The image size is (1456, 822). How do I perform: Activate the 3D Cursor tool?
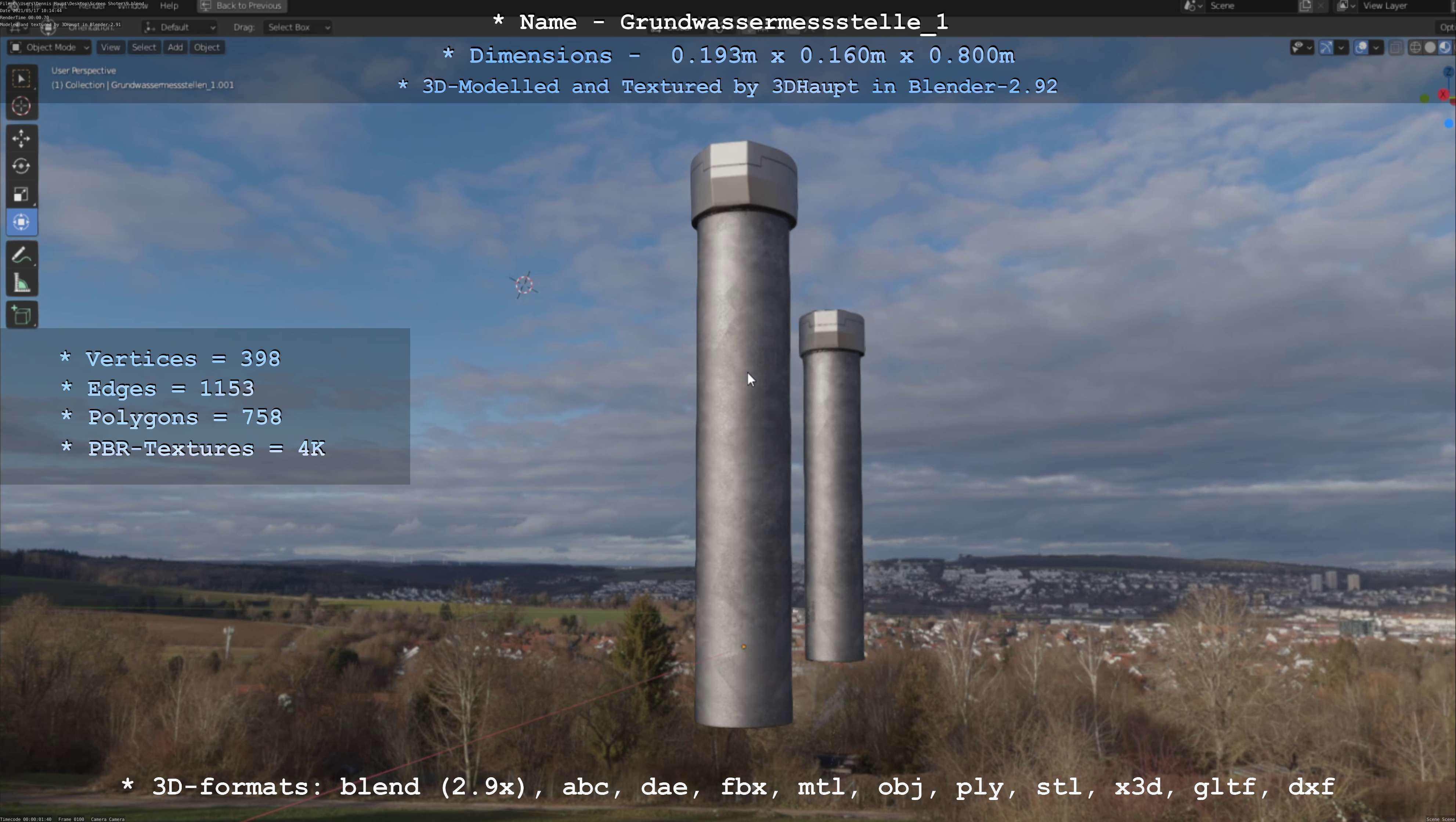point(21,106)
